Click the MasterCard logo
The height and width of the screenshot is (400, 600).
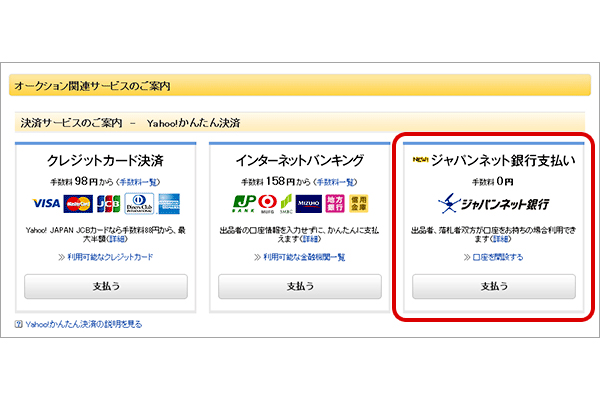click(x=77, y=203)
